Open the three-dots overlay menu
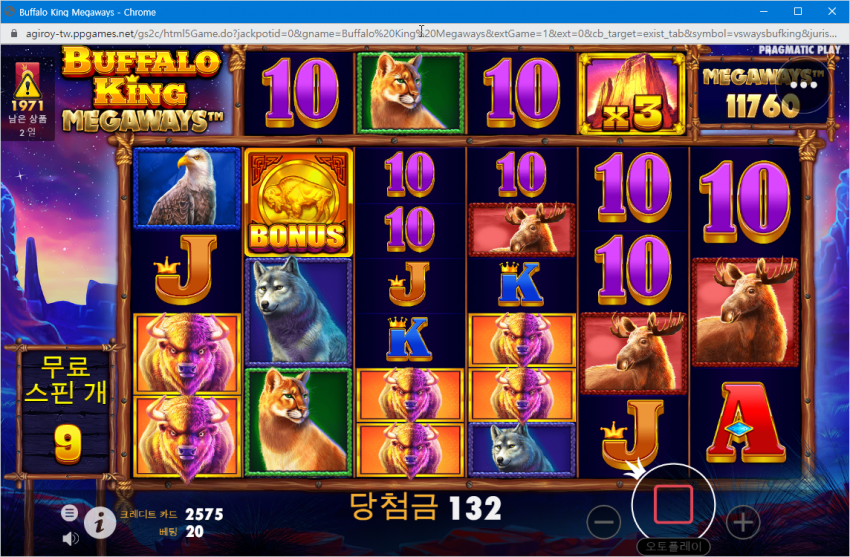Image resolution: width=850 pixels, height=557 pixels. point(803,86)
